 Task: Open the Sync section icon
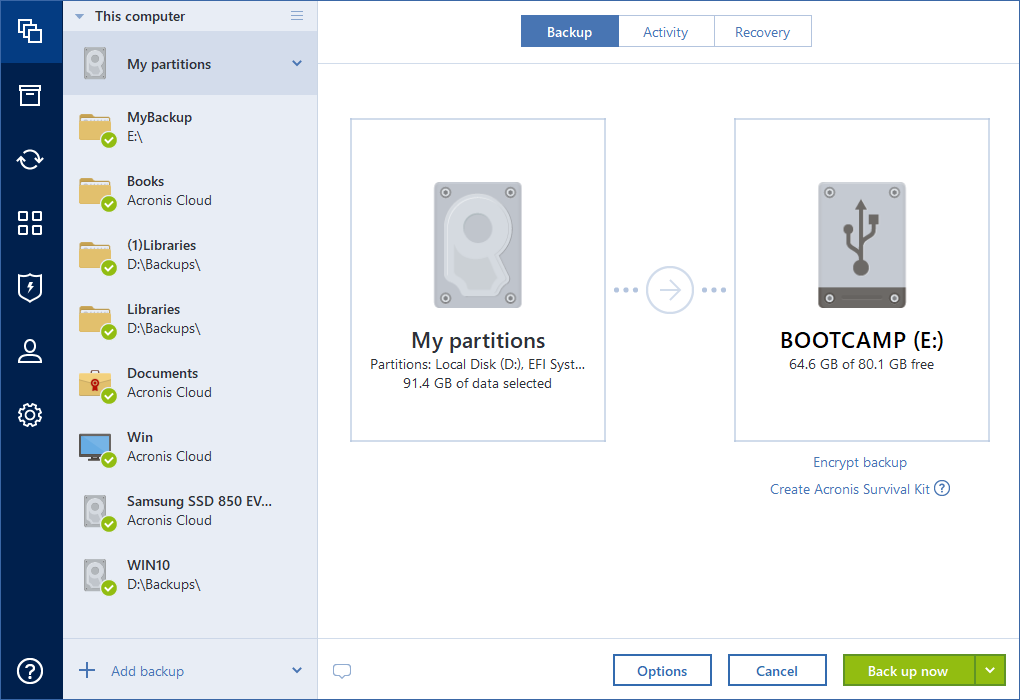(x=30, y=159)
